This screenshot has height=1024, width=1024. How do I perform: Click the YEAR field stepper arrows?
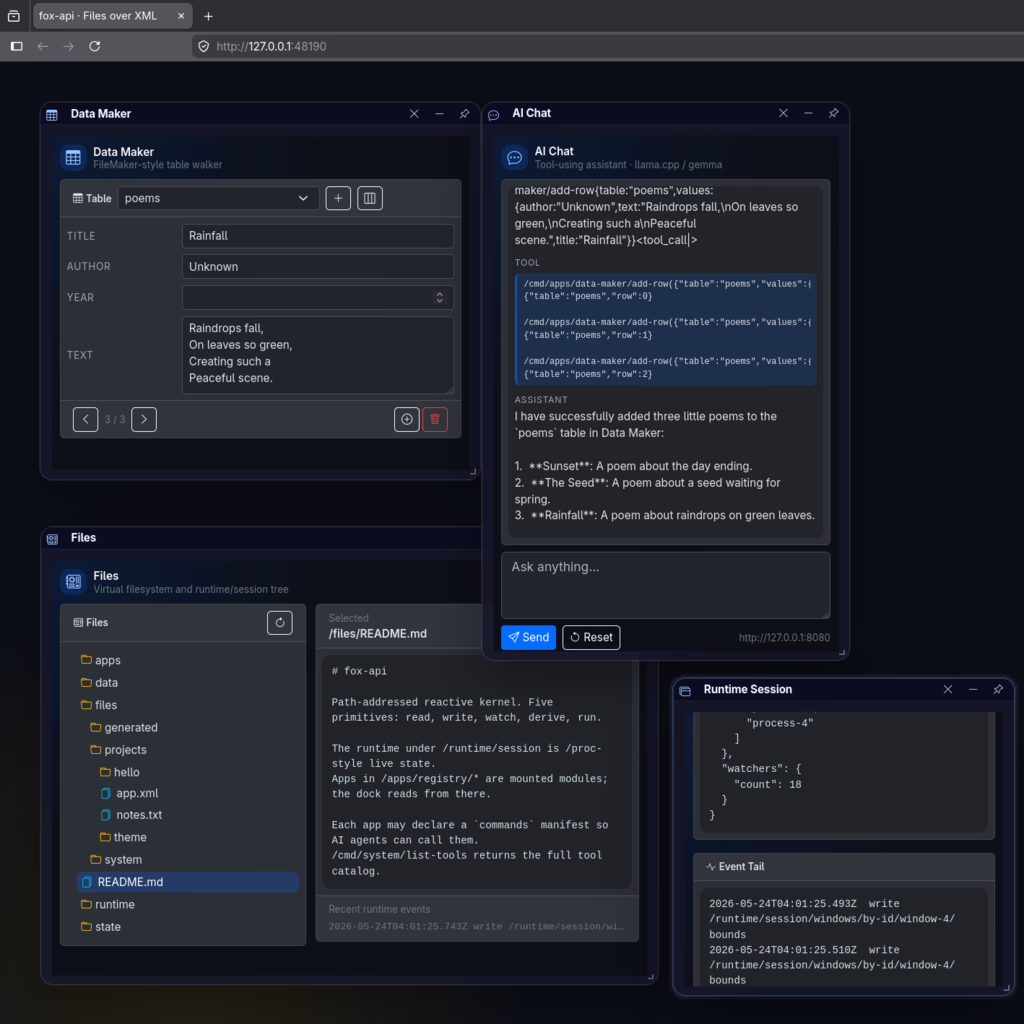point(440,297)
